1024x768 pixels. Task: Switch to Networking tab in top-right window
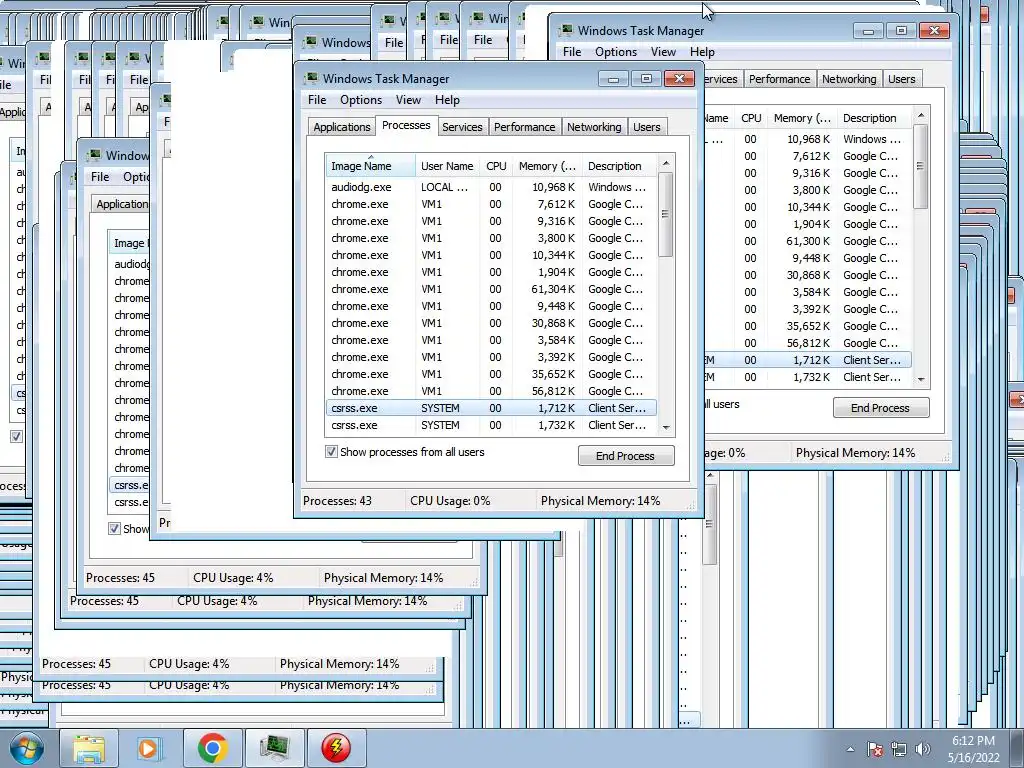(849, 79)
